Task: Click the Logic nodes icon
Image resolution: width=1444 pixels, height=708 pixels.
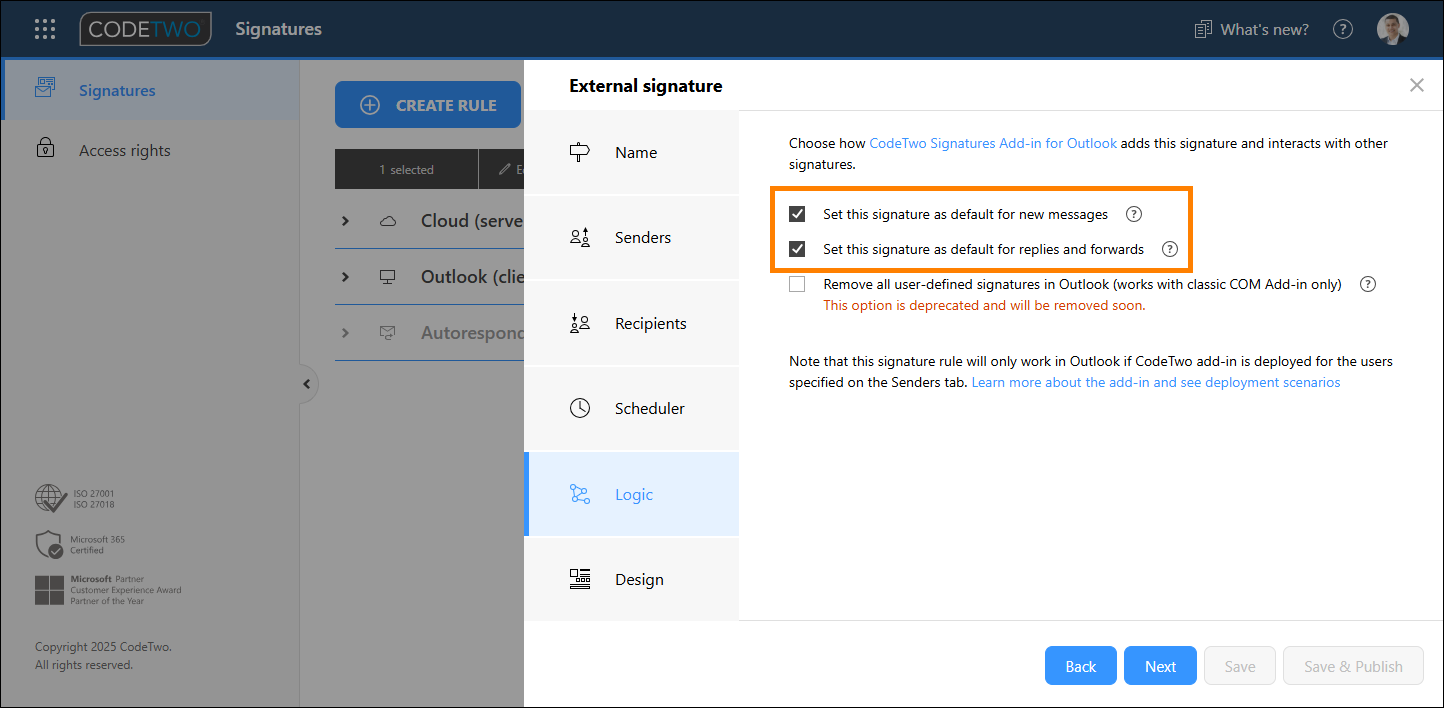Action: click(x=580, y=494)
